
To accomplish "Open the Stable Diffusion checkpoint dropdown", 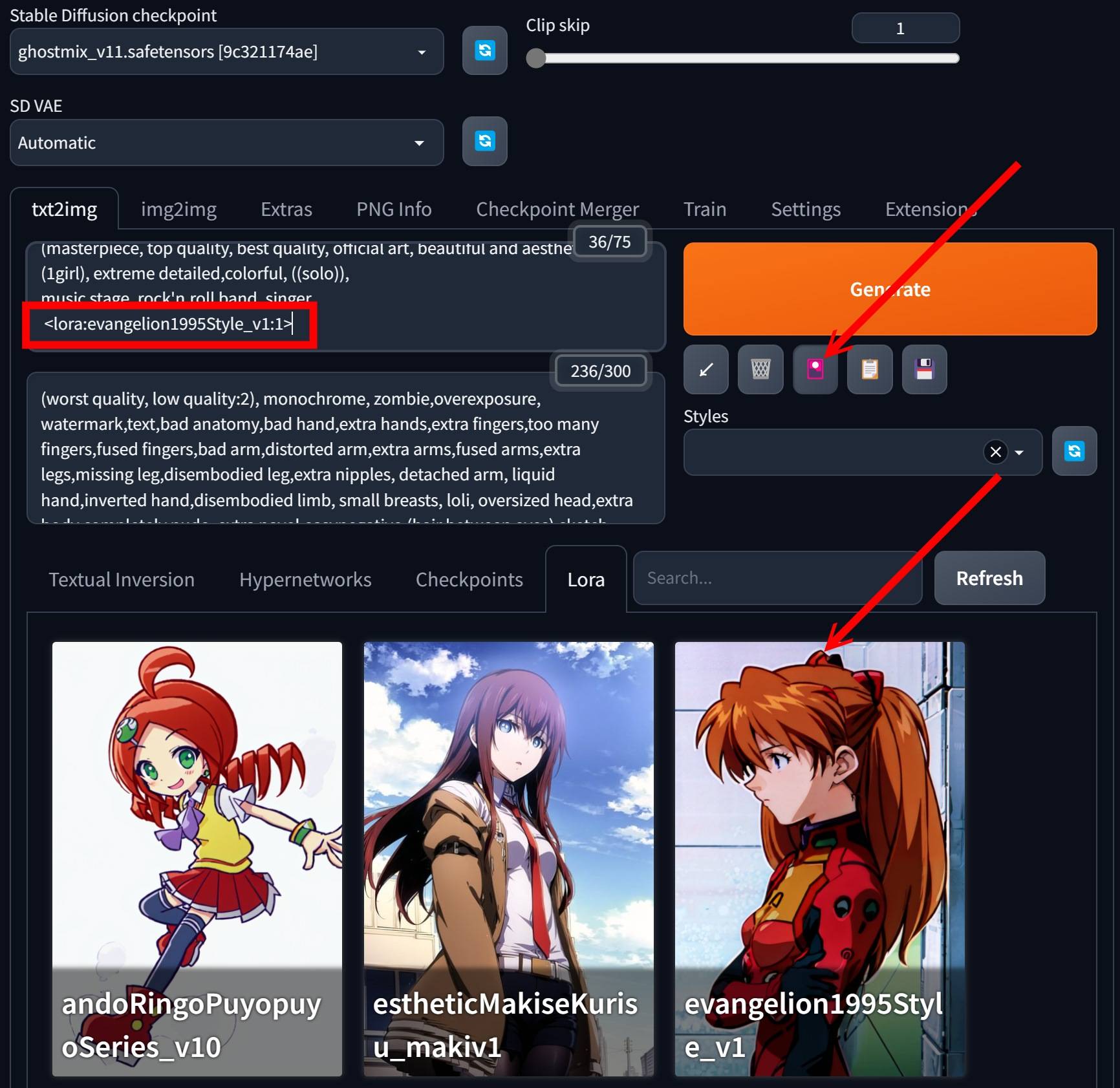I will pos(227,51).
